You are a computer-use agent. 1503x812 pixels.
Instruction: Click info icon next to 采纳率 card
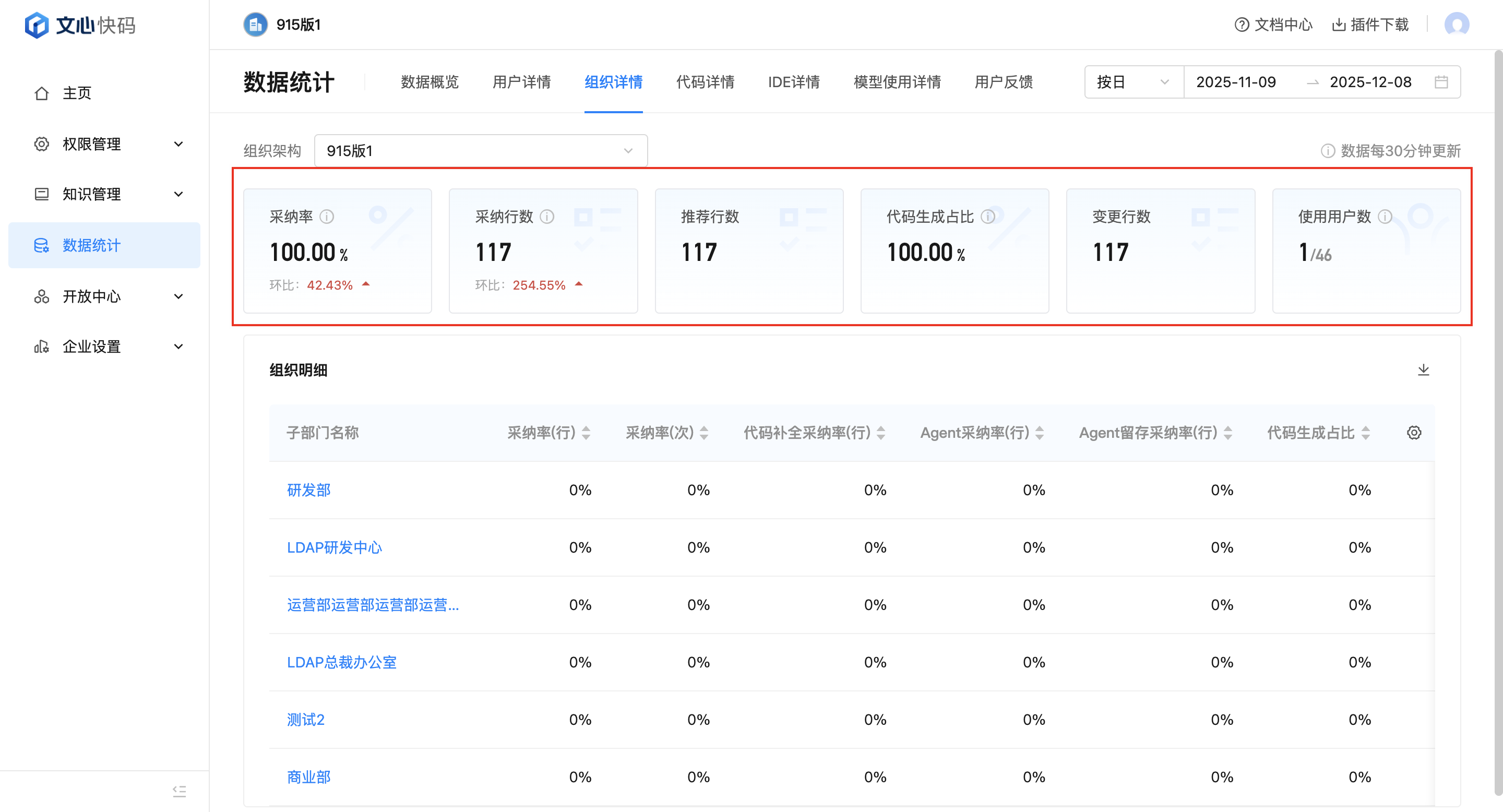[327, 217]
